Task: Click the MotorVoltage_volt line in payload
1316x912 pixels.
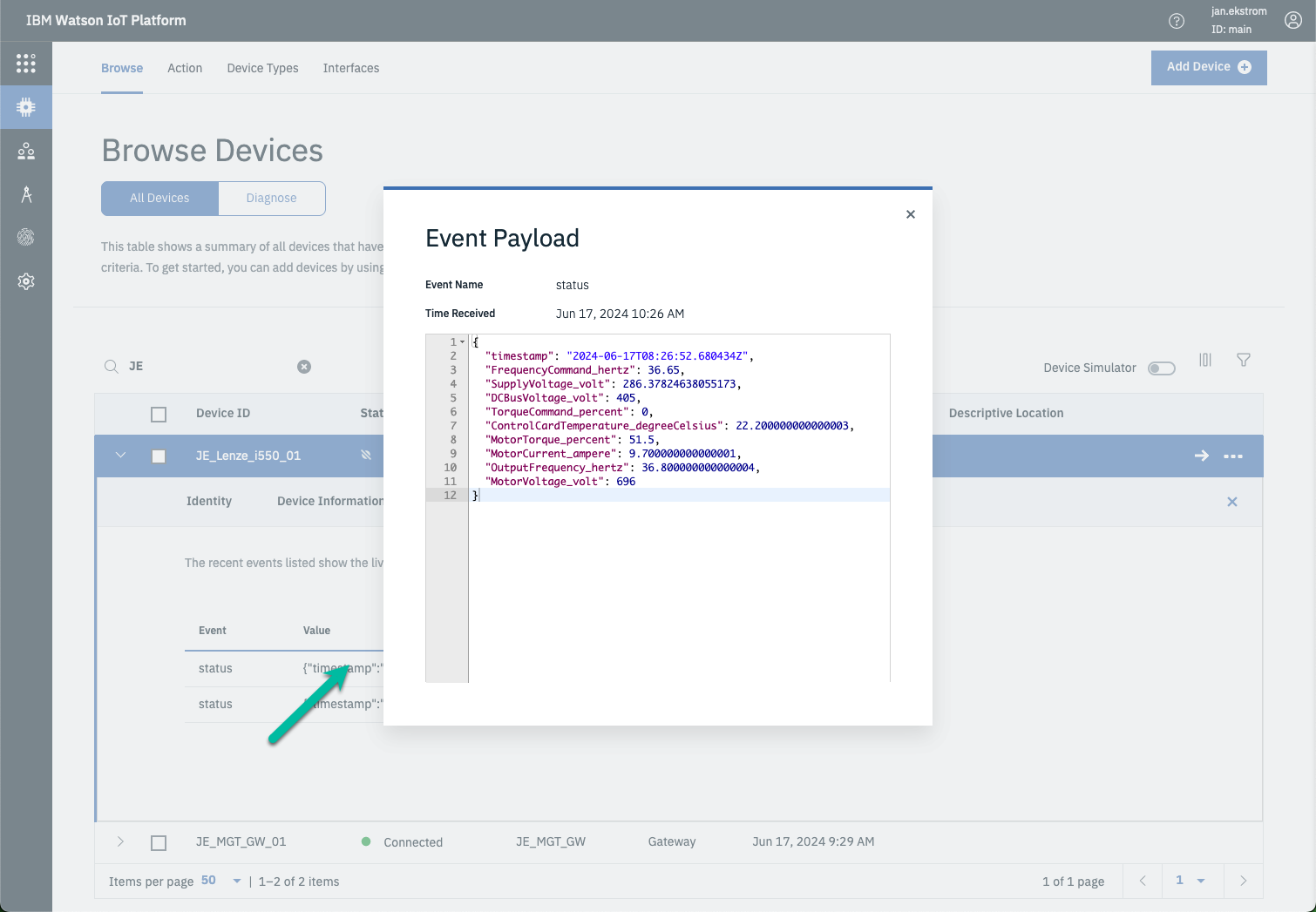Action: (560, 482)
